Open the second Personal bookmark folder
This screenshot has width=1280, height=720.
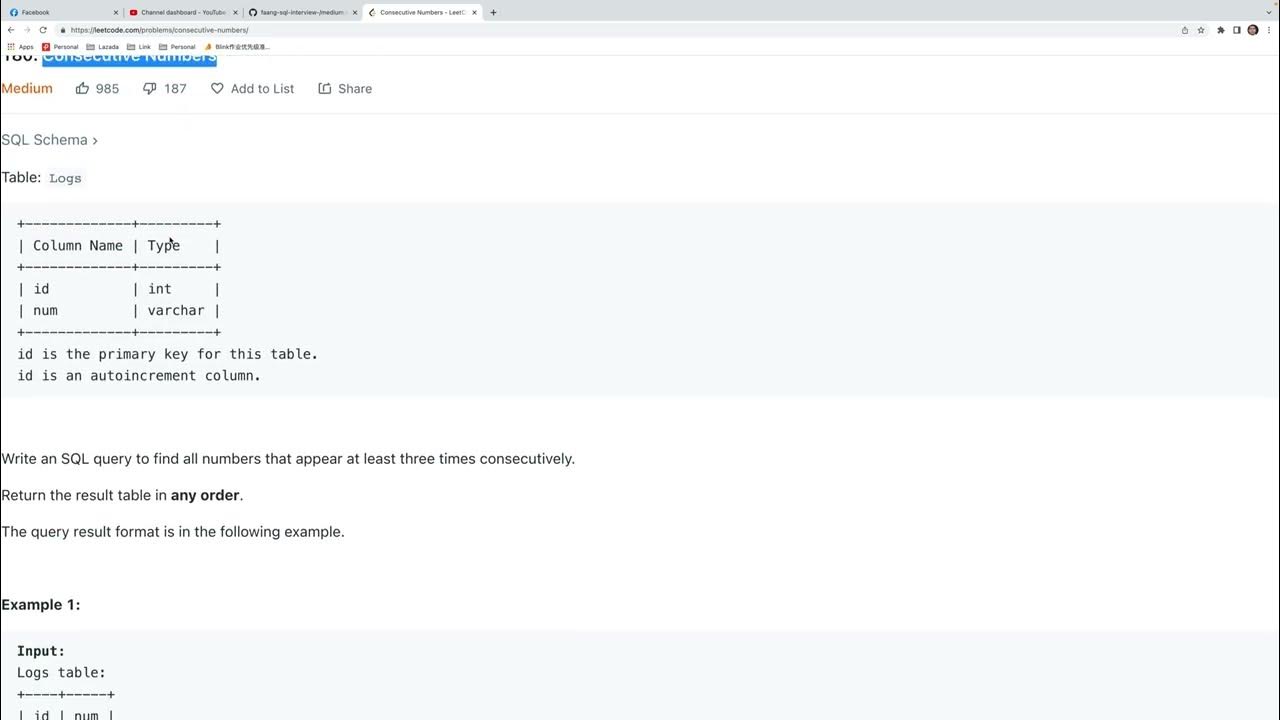tap(177, 47)
